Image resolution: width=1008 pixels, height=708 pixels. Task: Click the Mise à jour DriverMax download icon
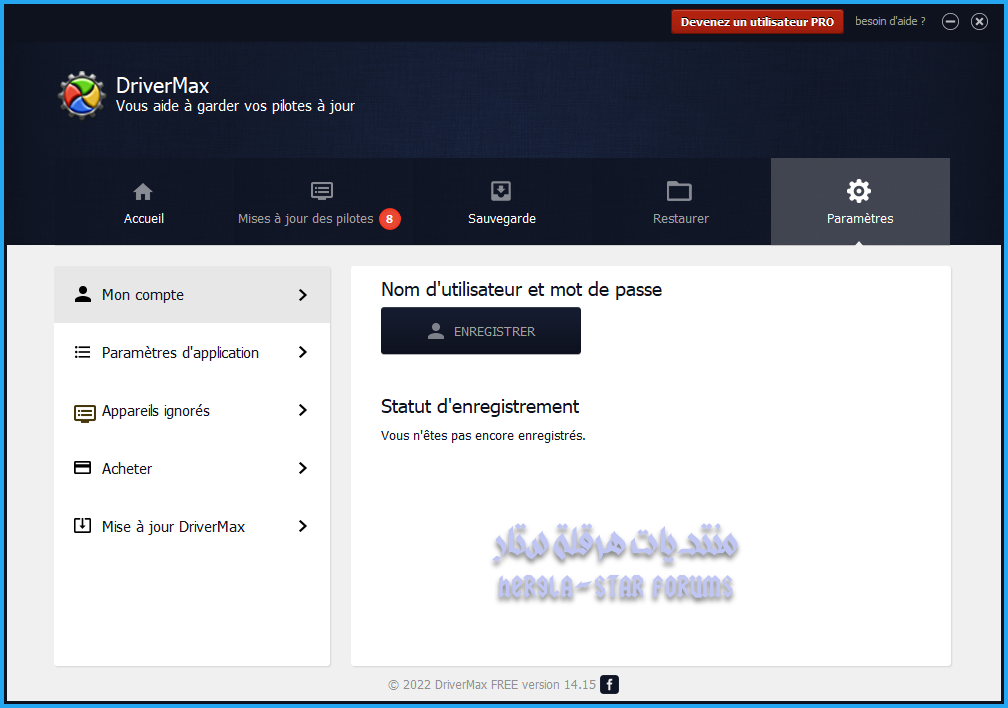pyautogui.click(x=82, y=525)
